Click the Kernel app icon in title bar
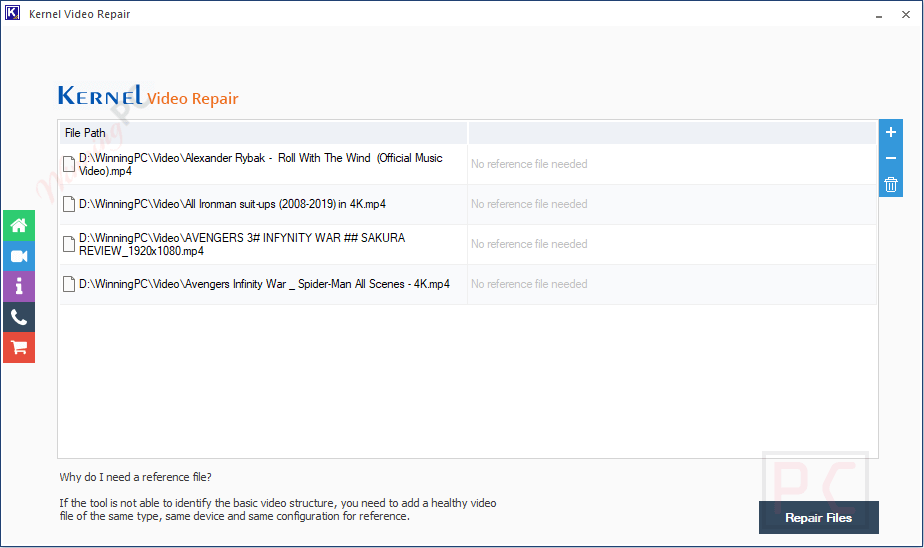 point(12,13)
